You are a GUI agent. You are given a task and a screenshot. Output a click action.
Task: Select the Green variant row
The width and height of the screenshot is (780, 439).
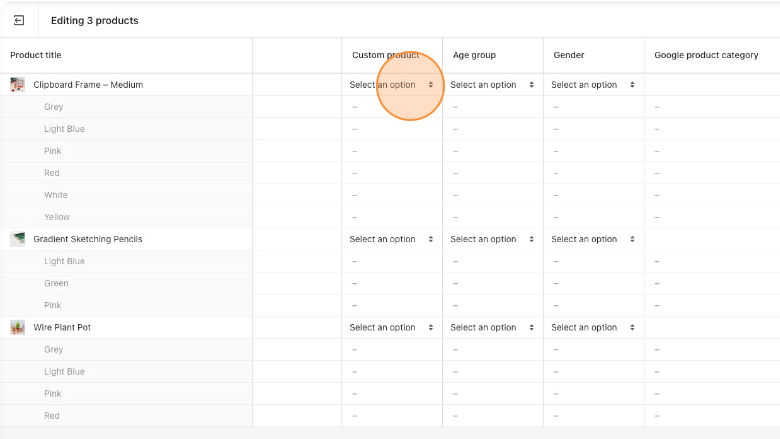tap(126, 283)
